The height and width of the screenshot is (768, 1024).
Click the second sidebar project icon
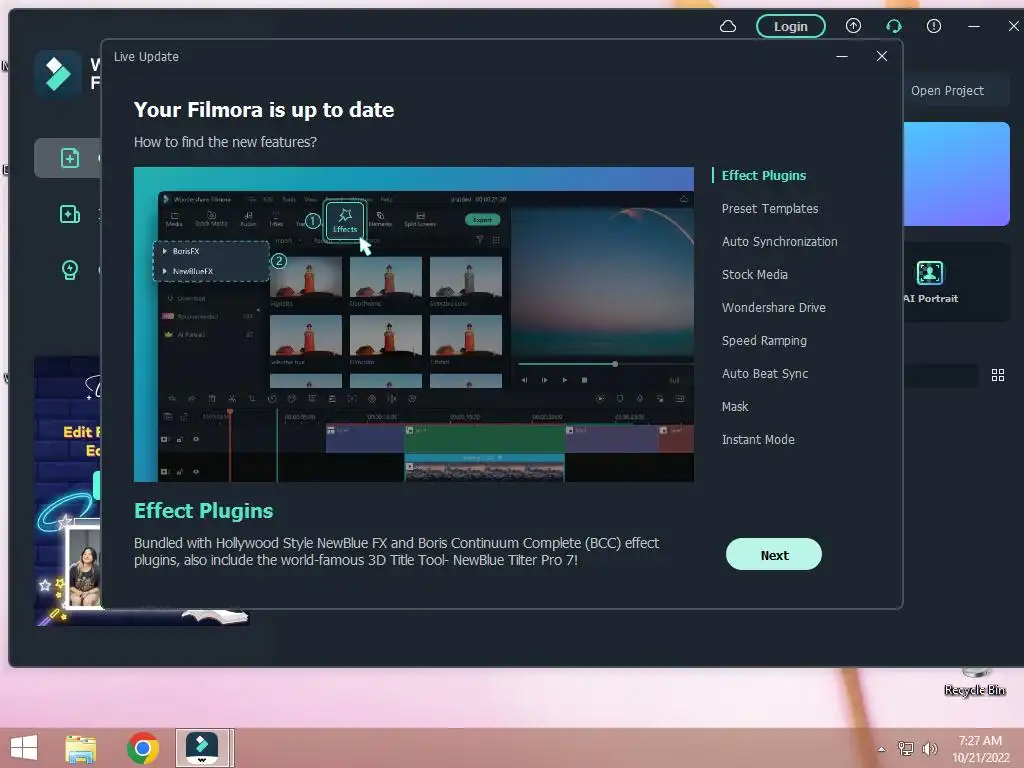(70, 214)
